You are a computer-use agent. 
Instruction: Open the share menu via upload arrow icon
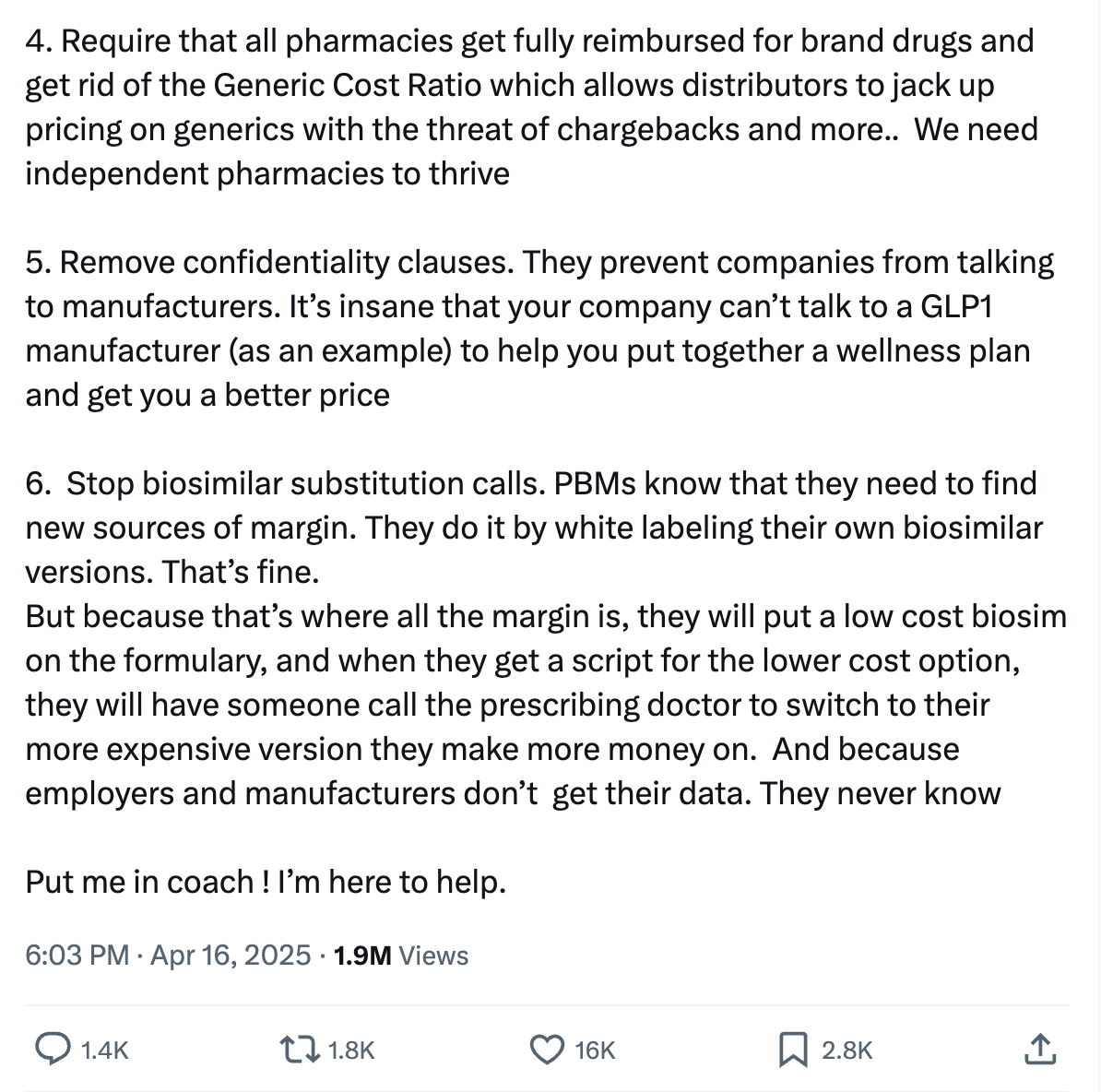point(1041,1050)
